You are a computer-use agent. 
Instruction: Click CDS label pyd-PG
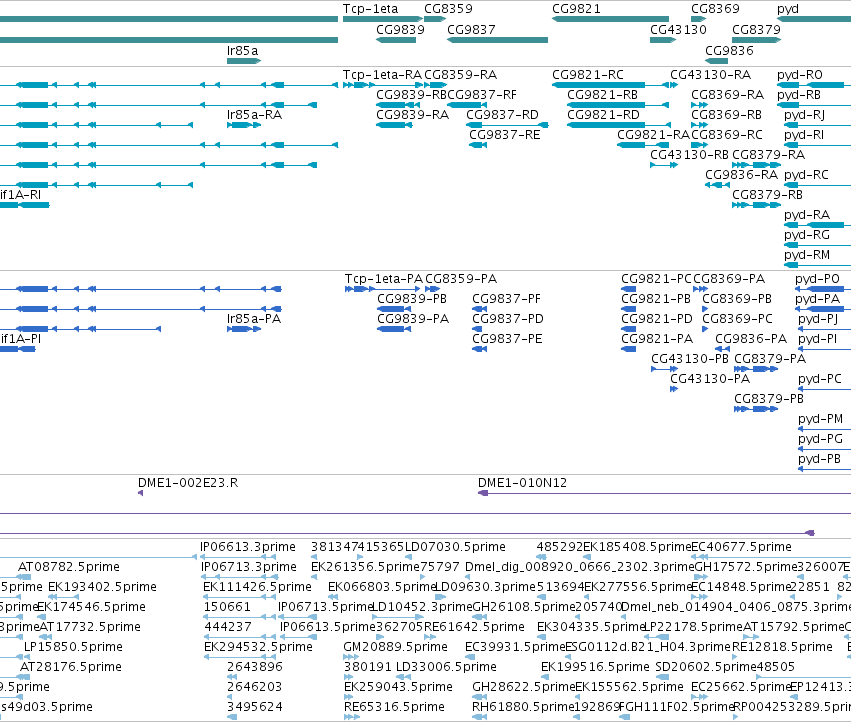coord(821,439)
